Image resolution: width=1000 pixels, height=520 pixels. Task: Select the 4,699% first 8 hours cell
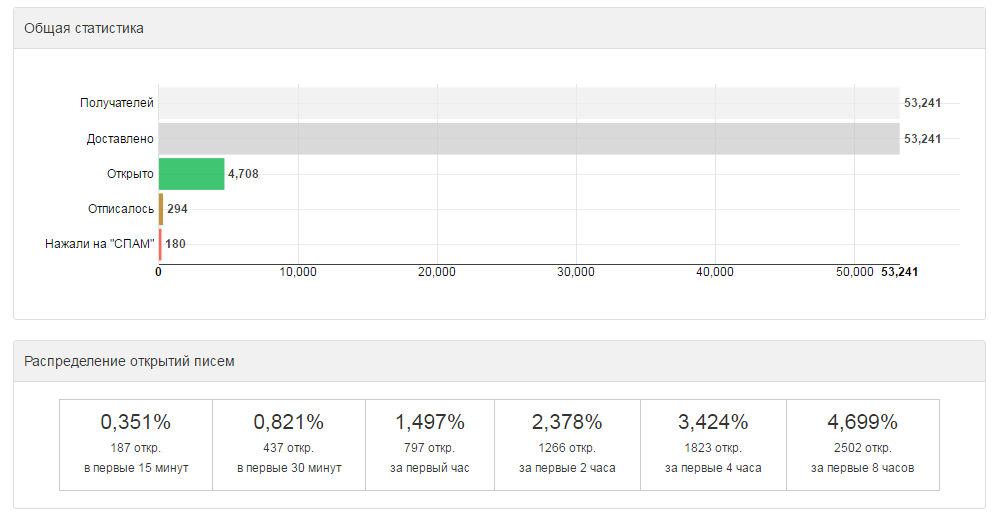pyautogui.click(x=863, y=445)
